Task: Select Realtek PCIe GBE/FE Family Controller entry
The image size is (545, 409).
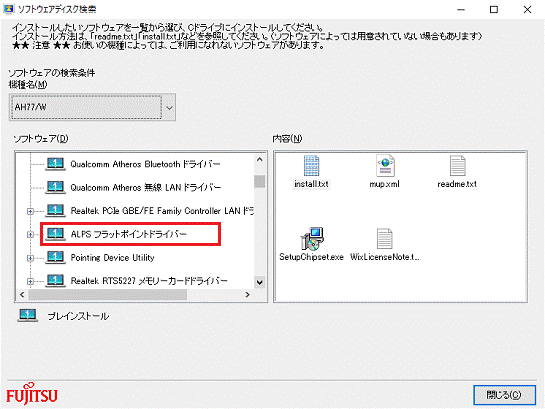Action: (162, 211)
